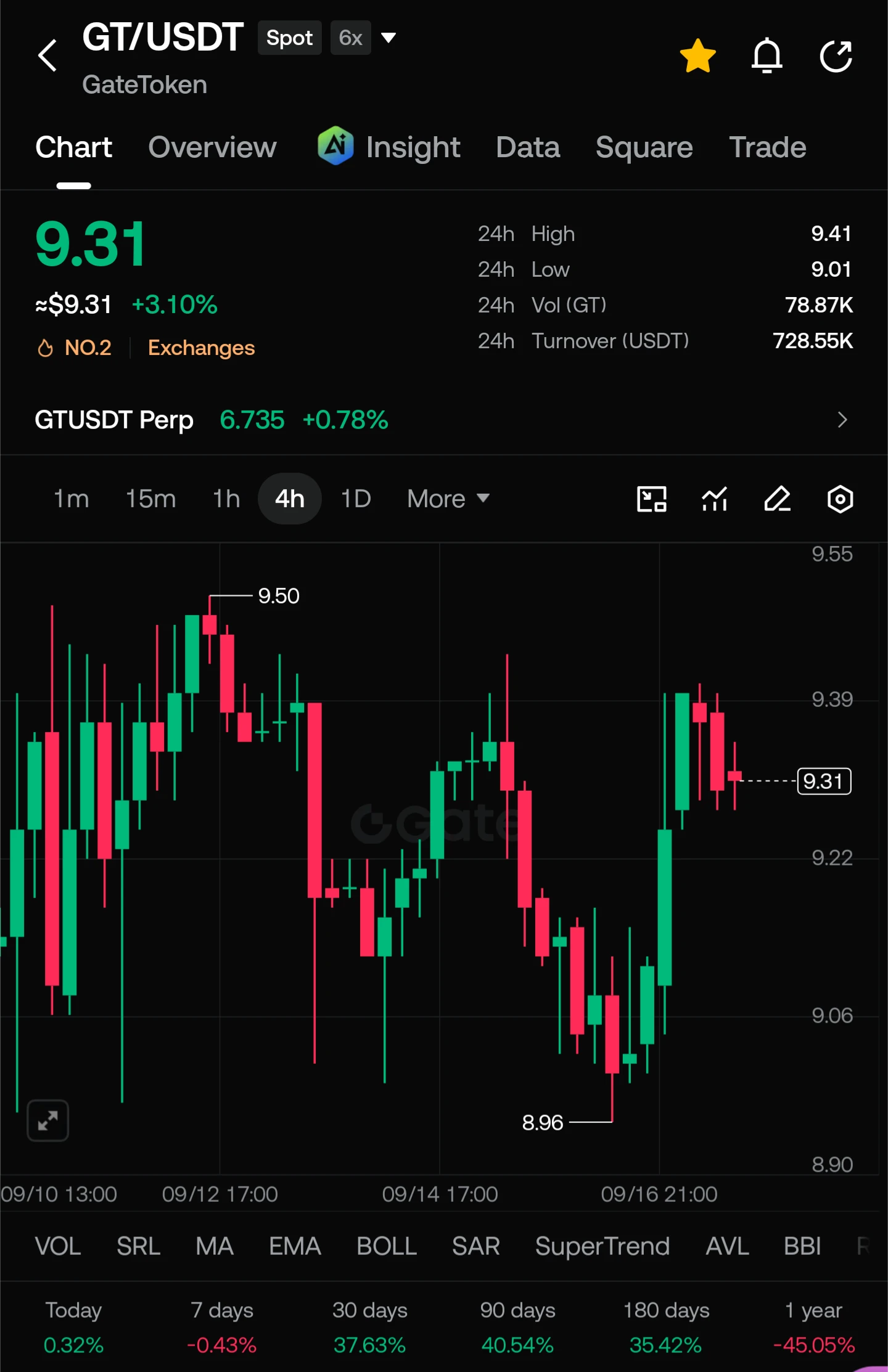Enable the BBI indicator
Screen dimensions: 888x1372
coord(802,1246)
